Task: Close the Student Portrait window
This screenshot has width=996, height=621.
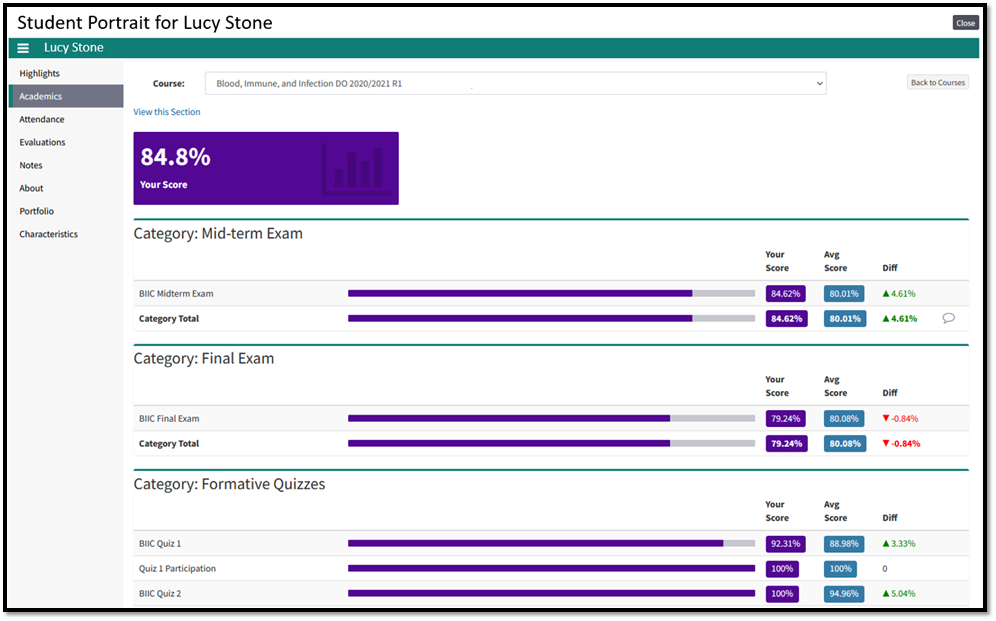Action: click(965, 23)
